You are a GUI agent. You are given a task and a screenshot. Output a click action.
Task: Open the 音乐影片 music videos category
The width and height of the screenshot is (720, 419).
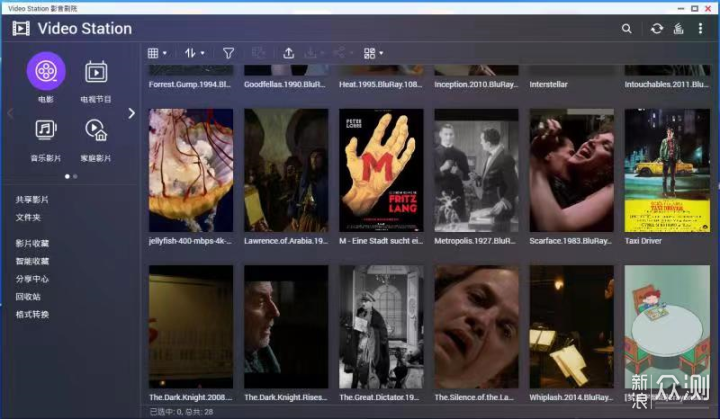pos(46,130)
